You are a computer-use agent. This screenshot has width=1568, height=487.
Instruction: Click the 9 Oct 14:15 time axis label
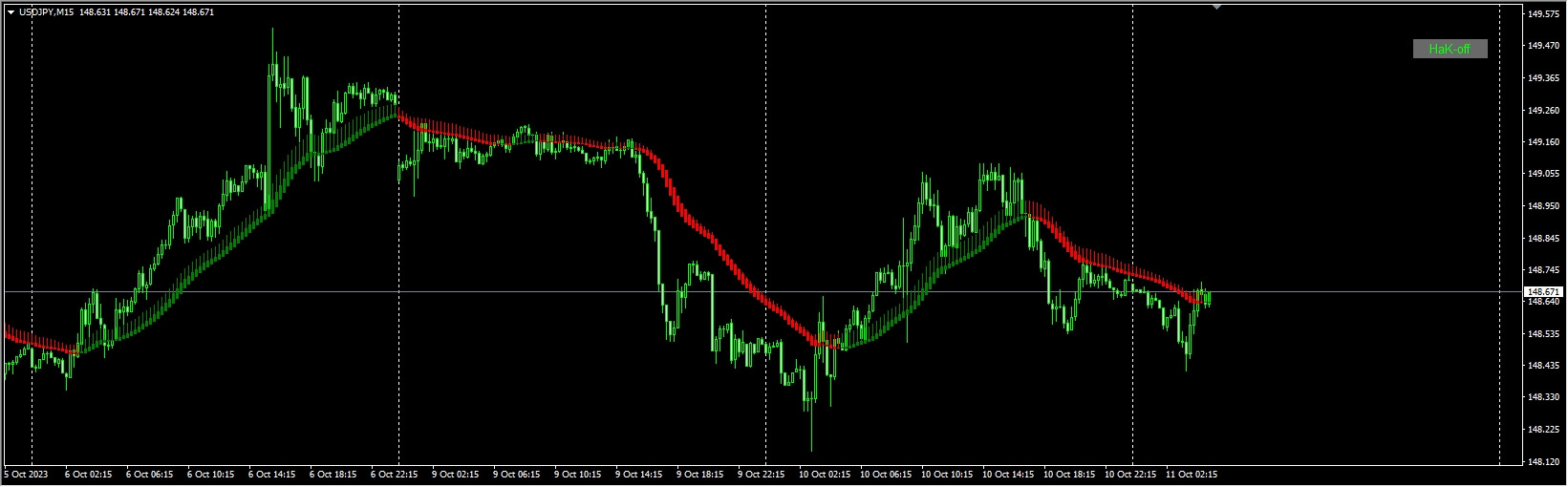click(x=639, y=474)
